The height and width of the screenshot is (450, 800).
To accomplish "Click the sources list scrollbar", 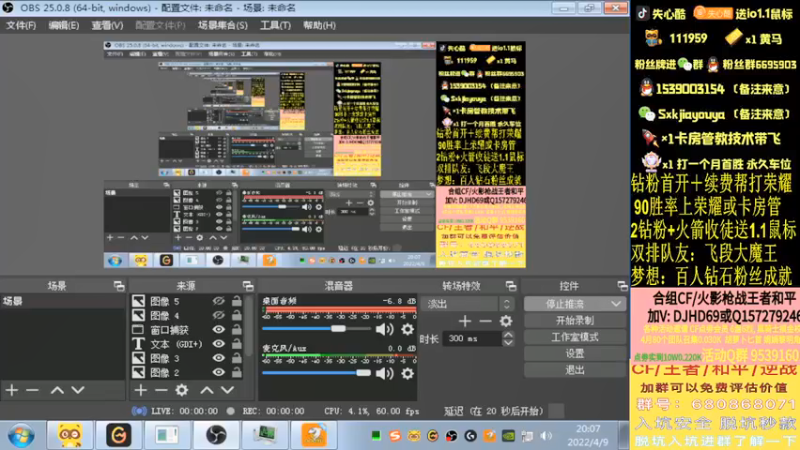I will tap(249, 327).
